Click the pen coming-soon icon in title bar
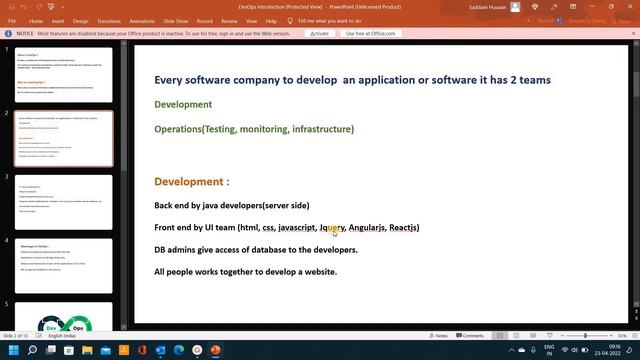 (x=554, y=7)
